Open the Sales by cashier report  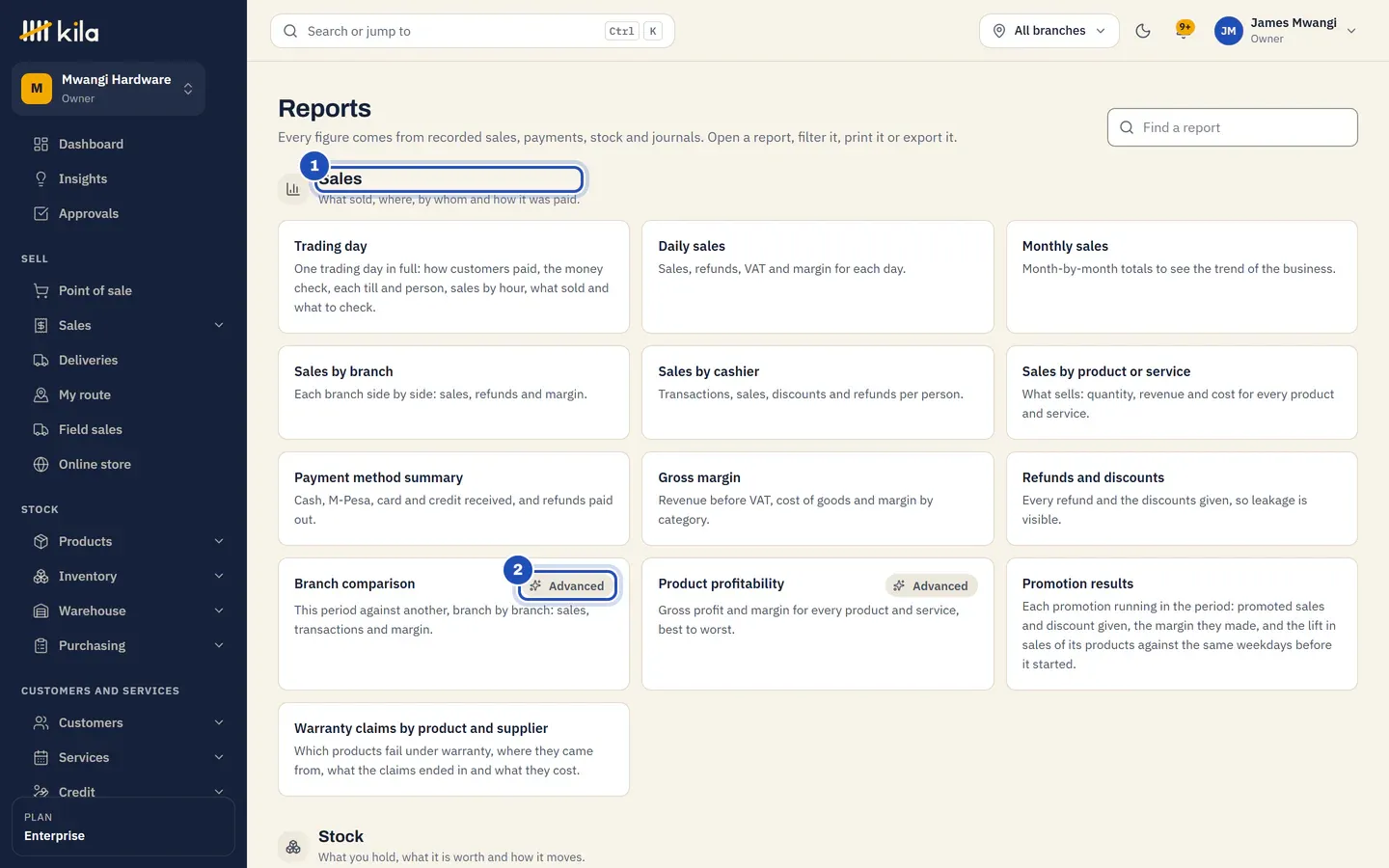818,393
